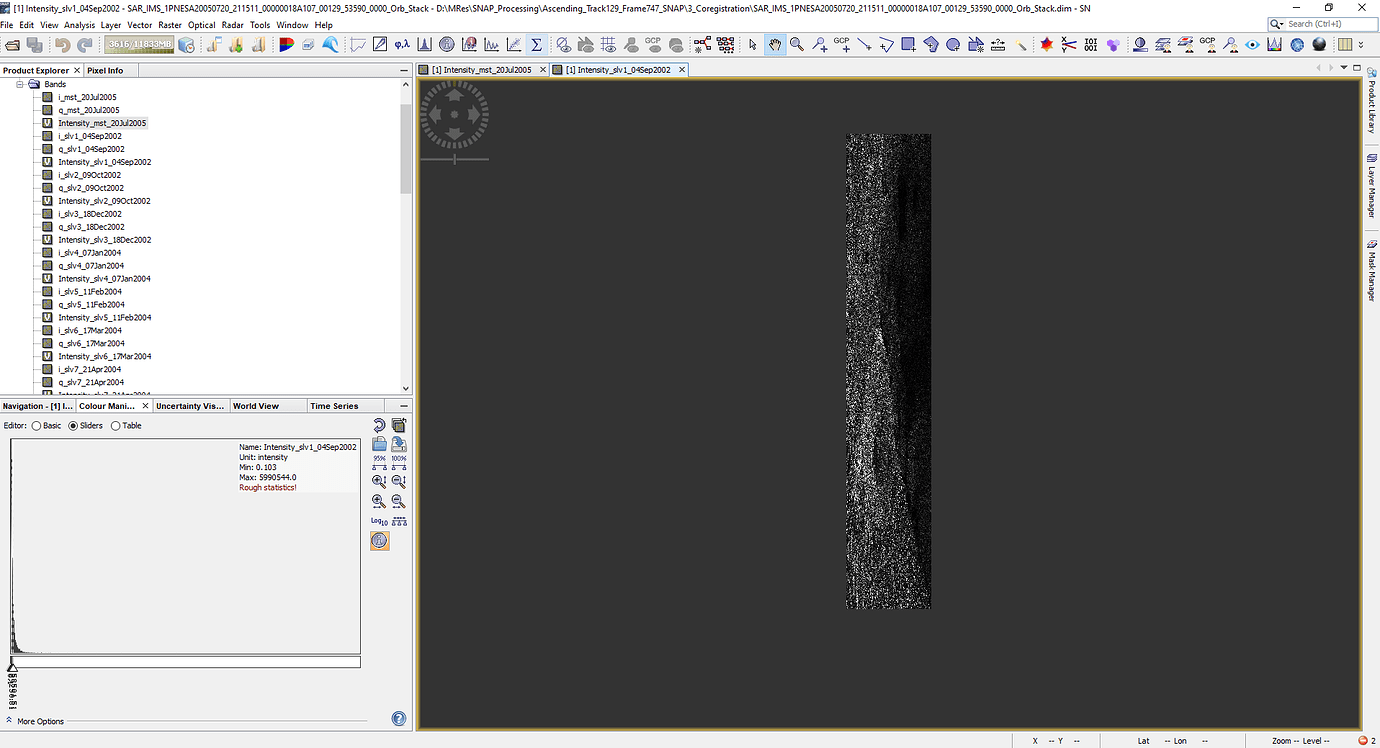The height and width of the screenshot is (748, 1380).
Task: Open the Raster menu
Action: pyautogui.click(x=169, y=25)
